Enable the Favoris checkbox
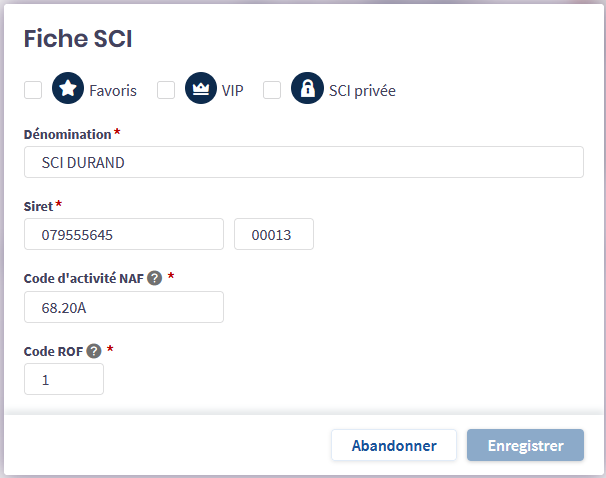Image resolution: width=606 pixels, height=478 pixels. tap(33, 90)
